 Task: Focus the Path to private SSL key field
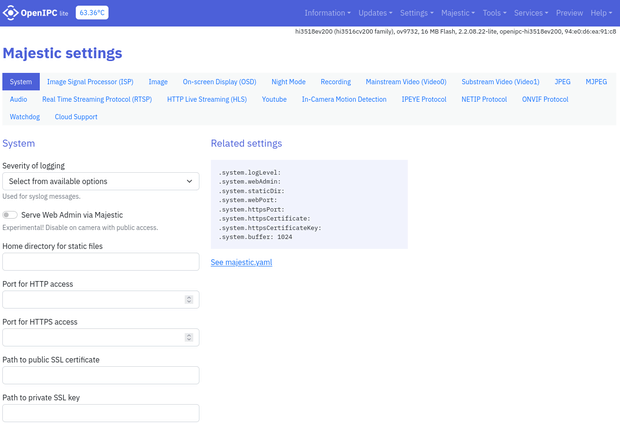[x=101, y=413]
